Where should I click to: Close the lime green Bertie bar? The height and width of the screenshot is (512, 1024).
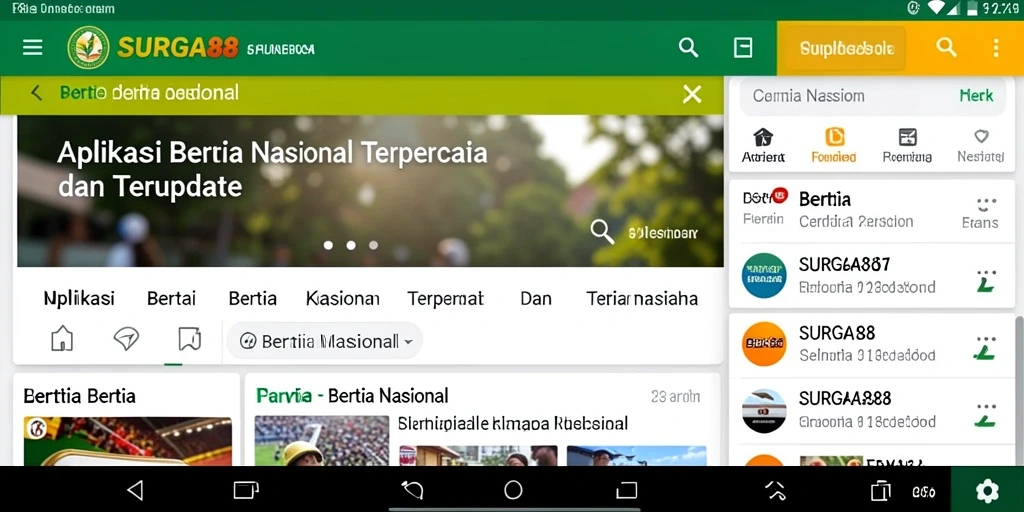tap(692, 94)
